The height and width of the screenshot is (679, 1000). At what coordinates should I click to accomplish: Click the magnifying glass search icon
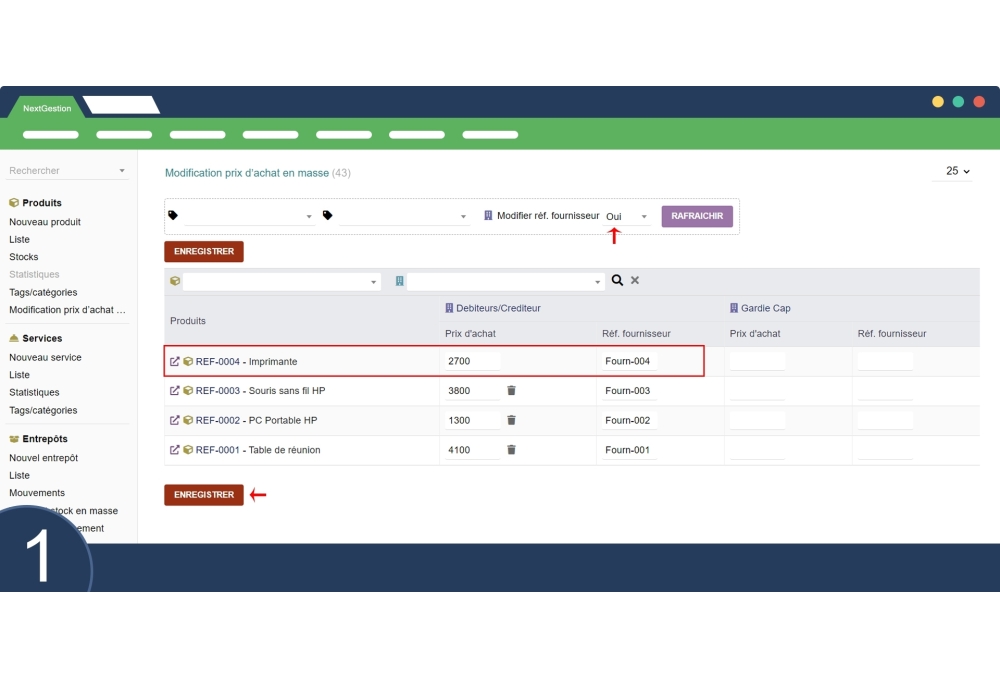(617, 281)
